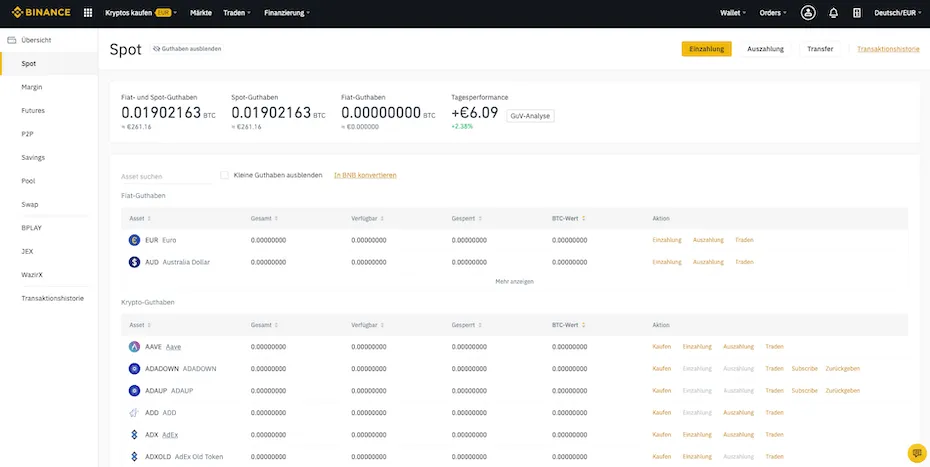The width and height of the screenshot is (930, 467).
Task: Open the notifications bell
Action: (833, 12)
